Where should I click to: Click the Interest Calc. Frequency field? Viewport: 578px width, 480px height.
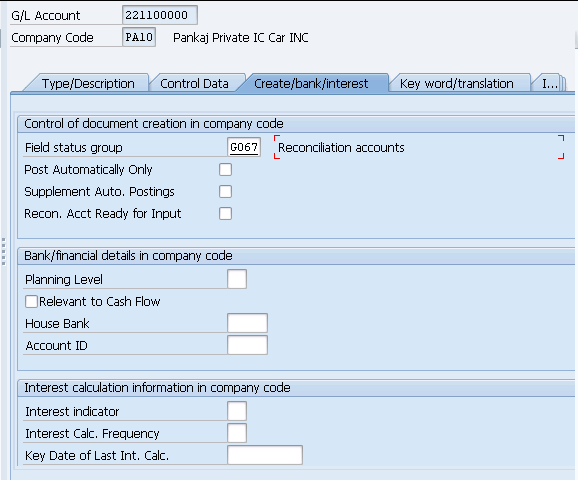(237, 433)
